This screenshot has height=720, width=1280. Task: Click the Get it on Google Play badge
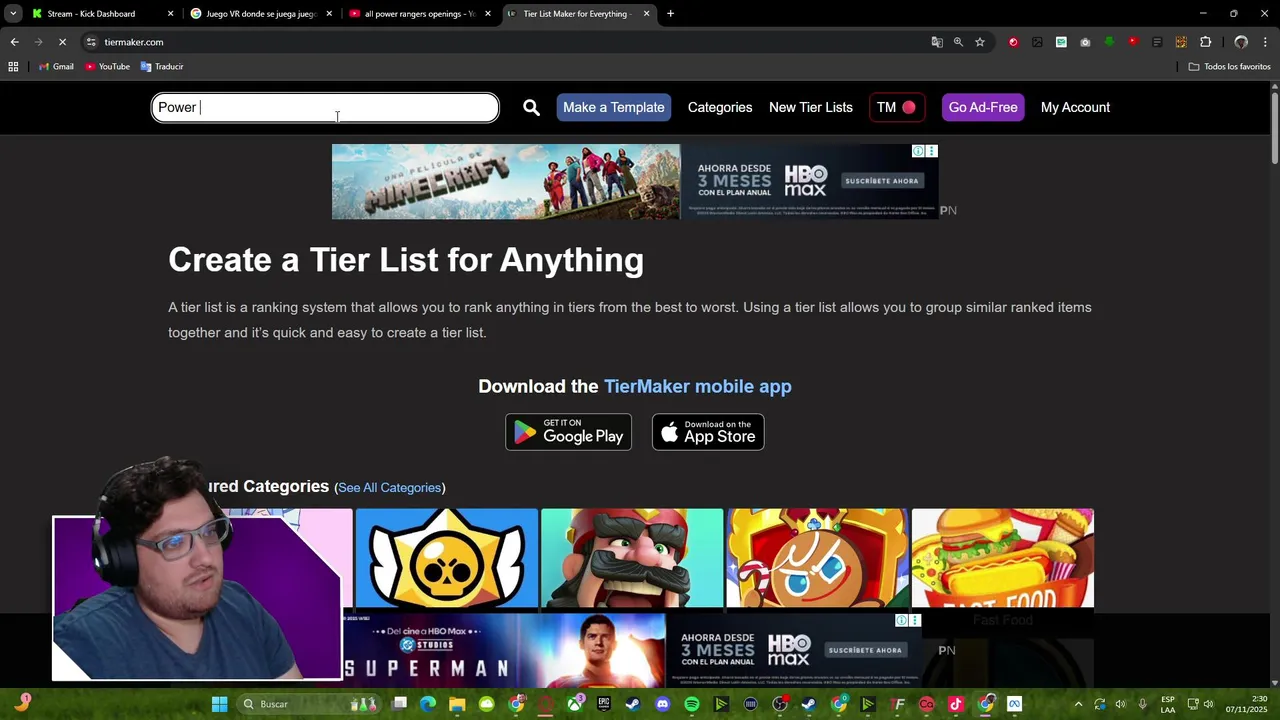pyautogui.click(x=568, y=432)
